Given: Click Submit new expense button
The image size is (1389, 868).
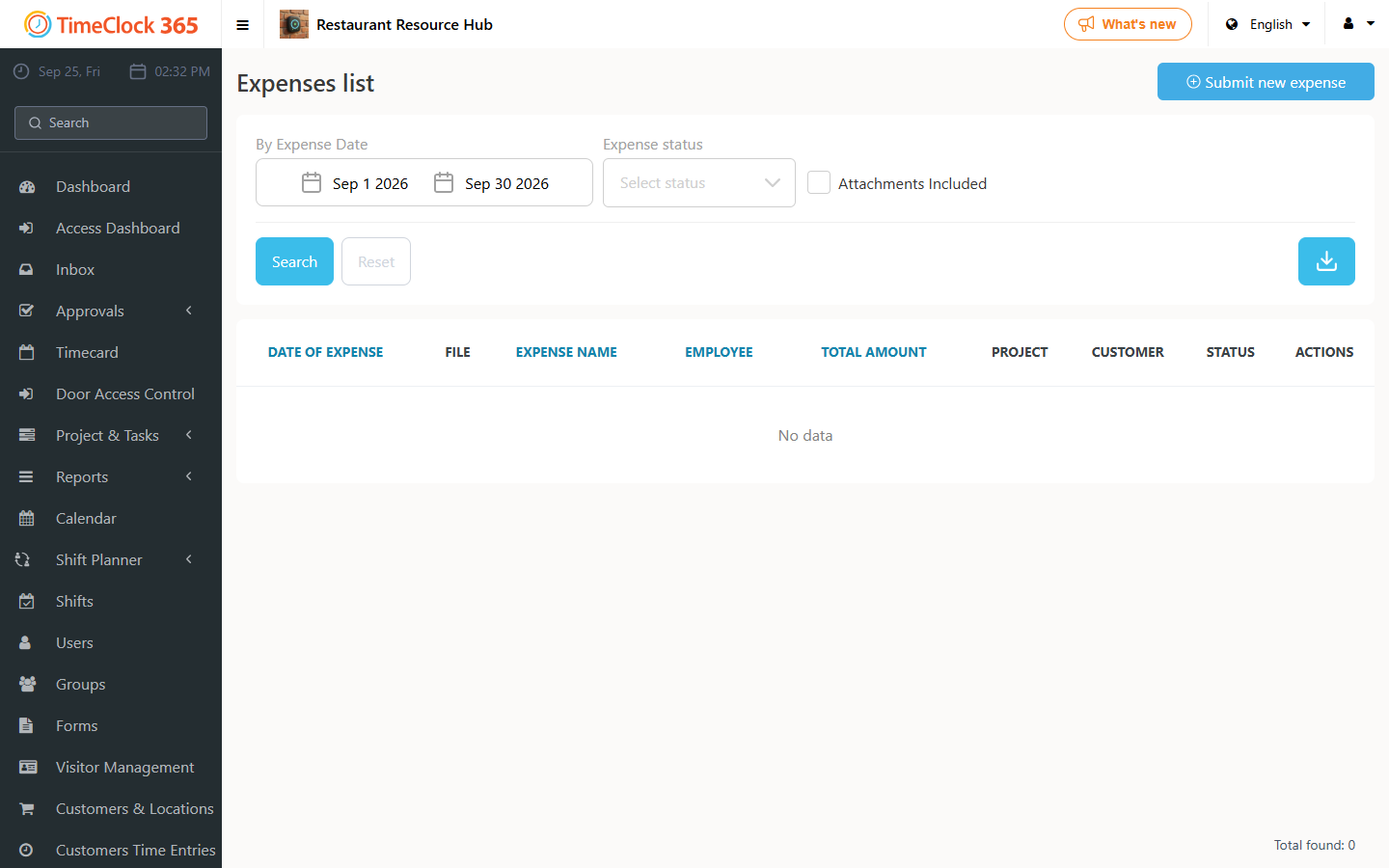Looking at the screenshot, I should pos(1266,82).
